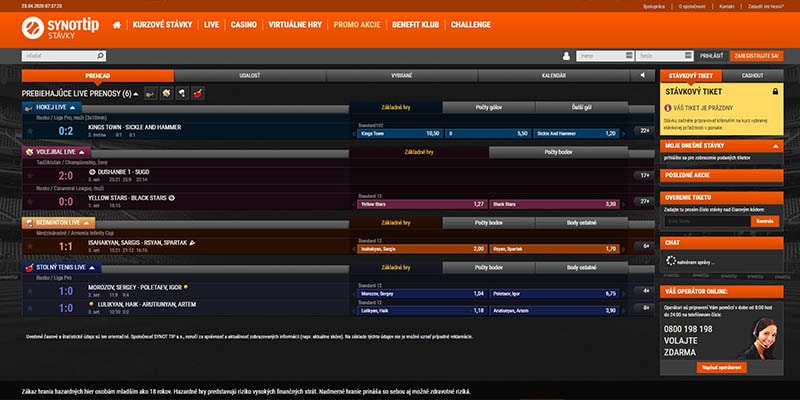Open the Live menu item

pos(211,24)
